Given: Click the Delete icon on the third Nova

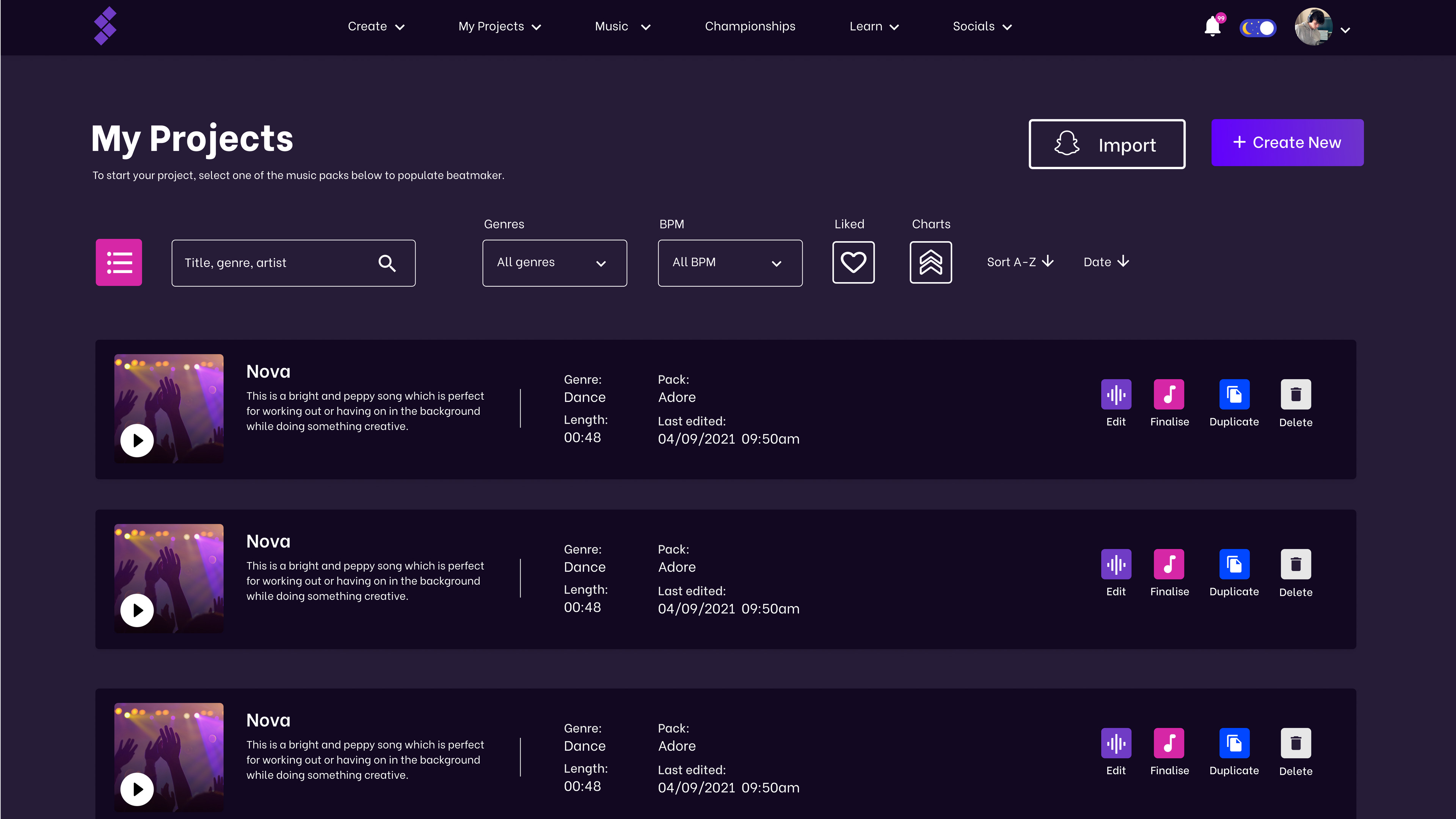Looking at the screenshot, I should point(1296,743).
